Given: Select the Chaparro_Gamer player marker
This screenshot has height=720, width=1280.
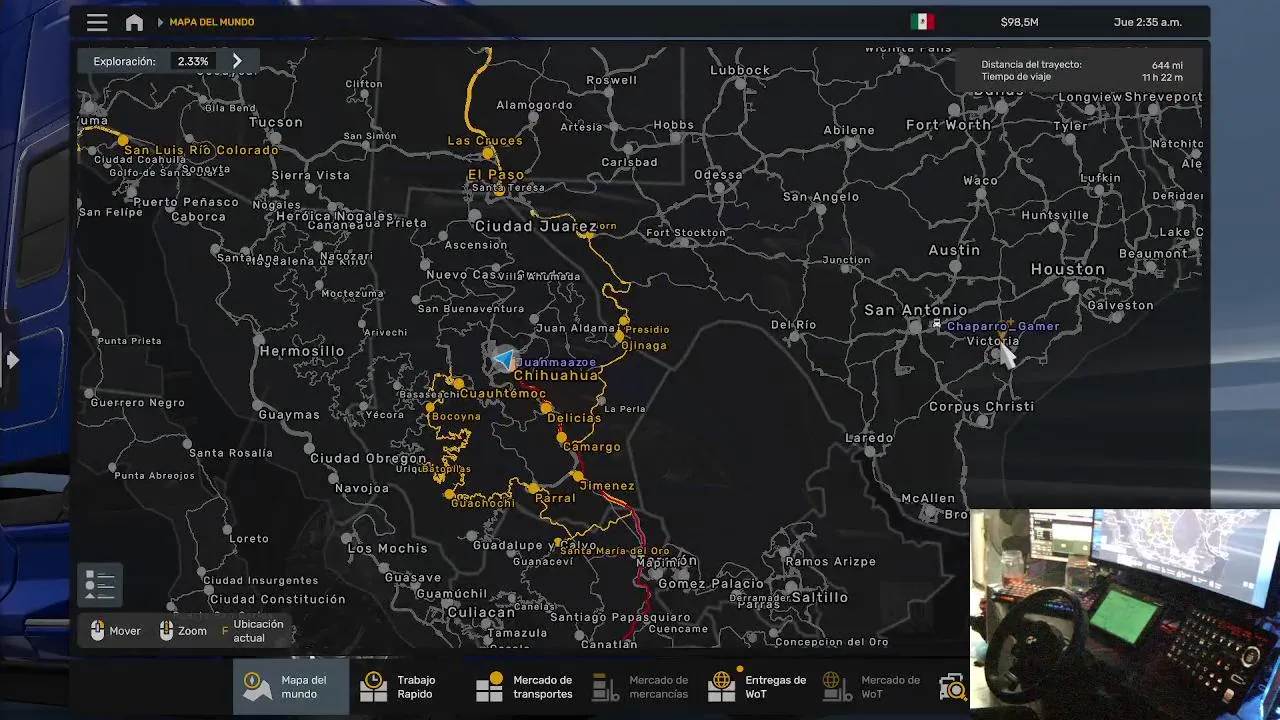Looking at the screenshot, I should pyautogui.click(x=1002, y=326).
